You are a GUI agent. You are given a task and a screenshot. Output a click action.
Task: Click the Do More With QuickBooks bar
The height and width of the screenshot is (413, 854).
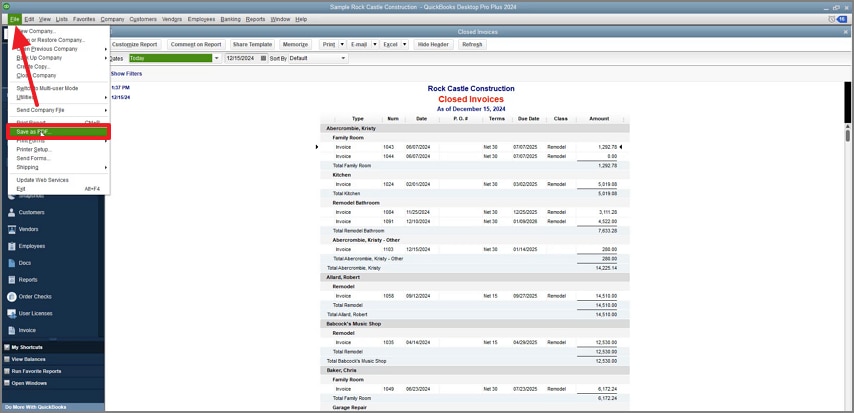(52, 407)
